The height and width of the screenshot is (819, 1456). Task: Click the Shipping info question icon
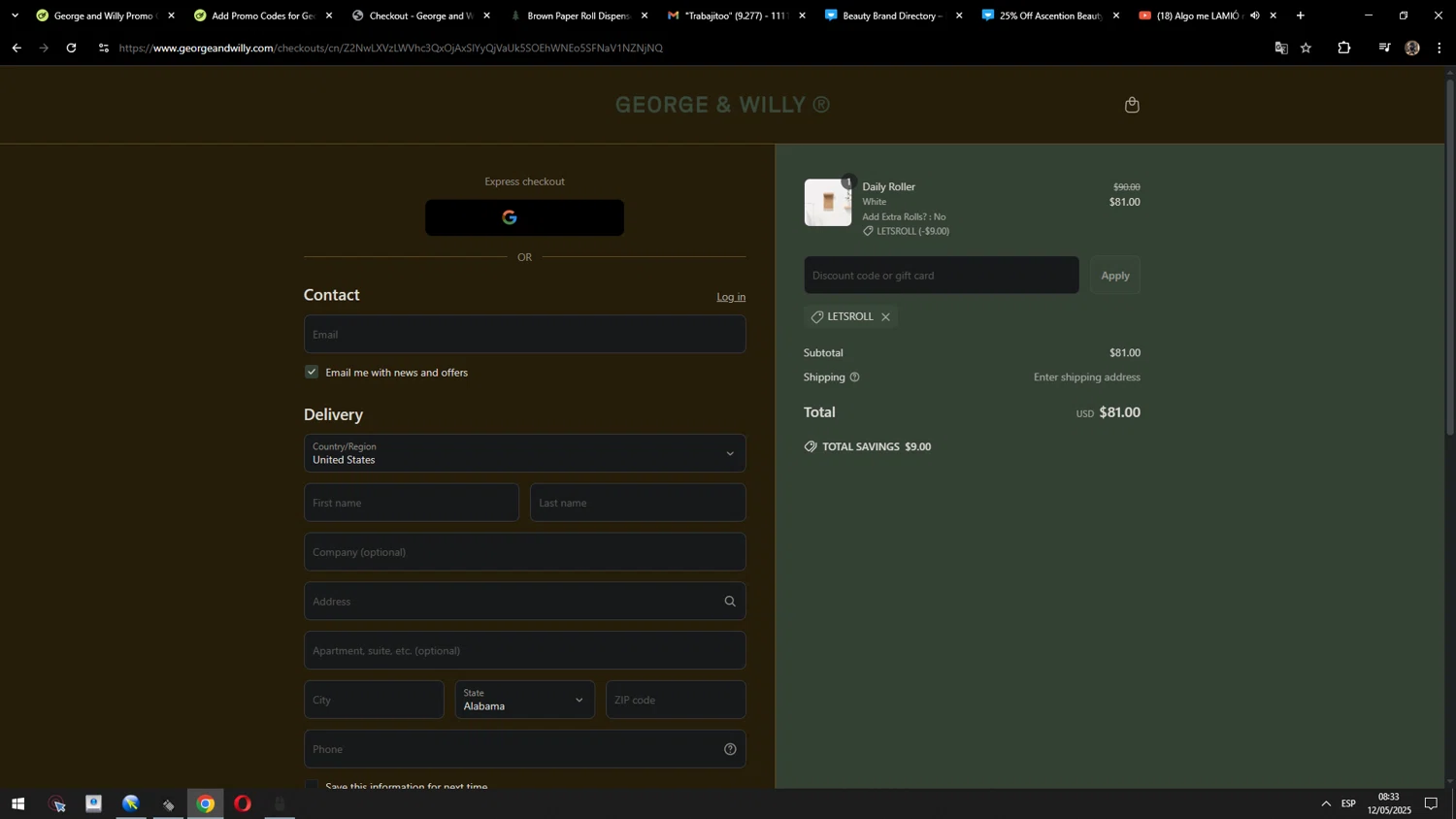coord(854,377)
